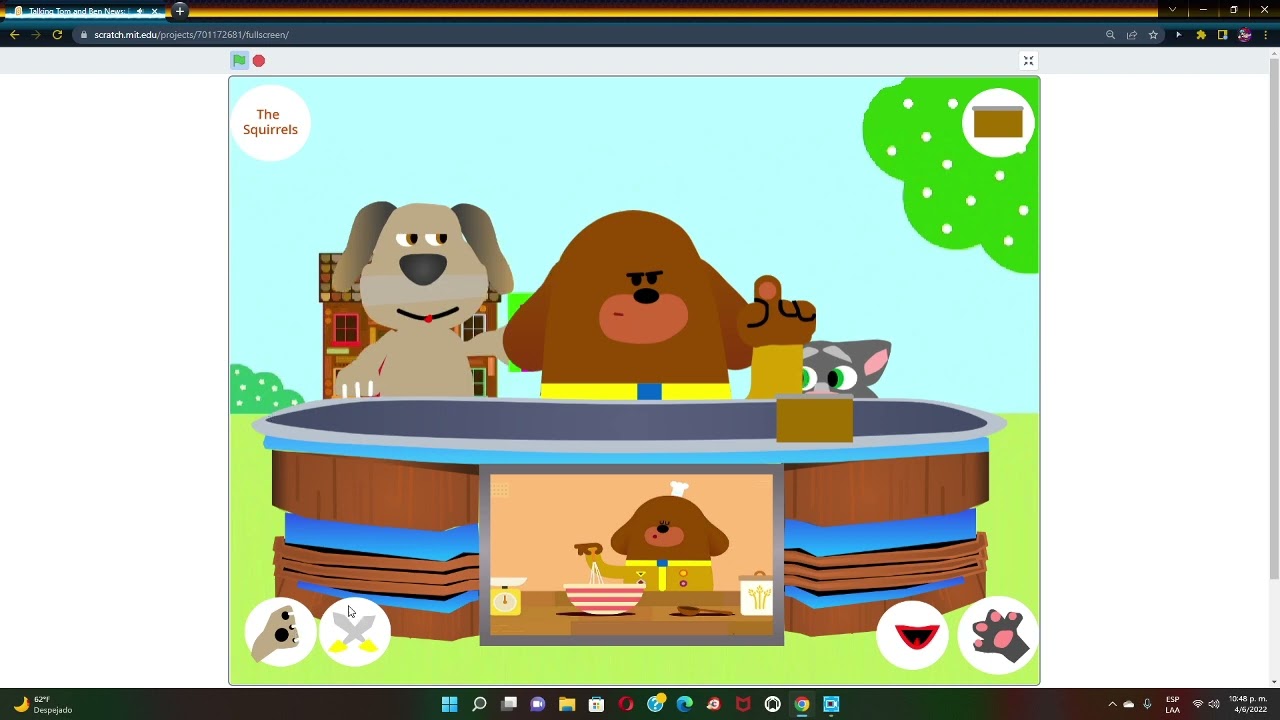Open the screen recorder app on taskbar
Viewport: 1280px width, 720px height.
(x=831, y=704)
